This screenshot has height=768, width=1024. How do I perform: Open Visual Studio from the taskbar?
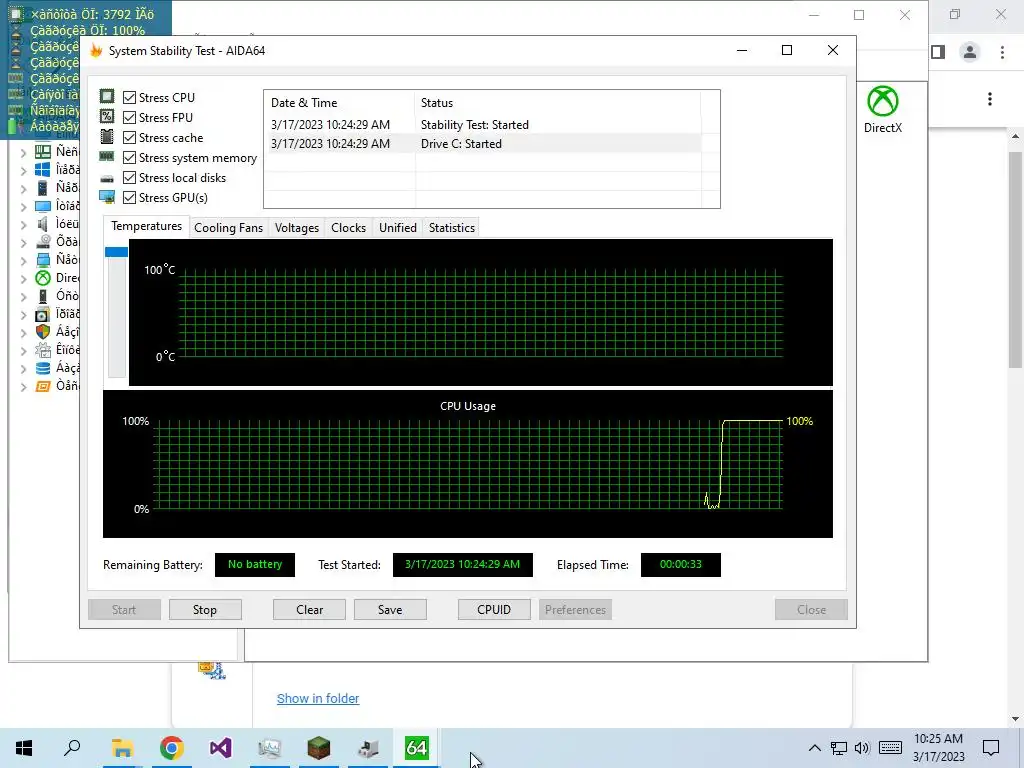pyautogui.click(x=221, y=748)
